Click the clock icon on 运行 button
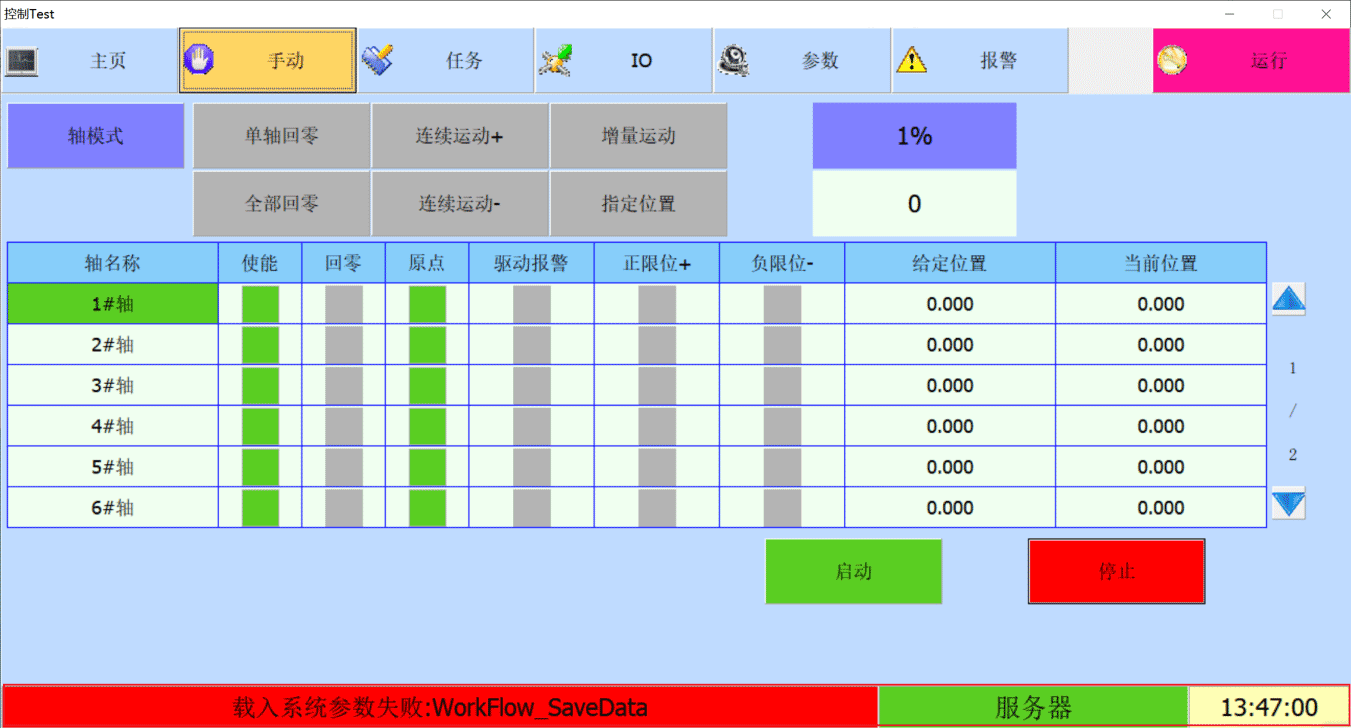Image resolution: width=1351 pixels, height=728 pixels. coord(1172,60)
